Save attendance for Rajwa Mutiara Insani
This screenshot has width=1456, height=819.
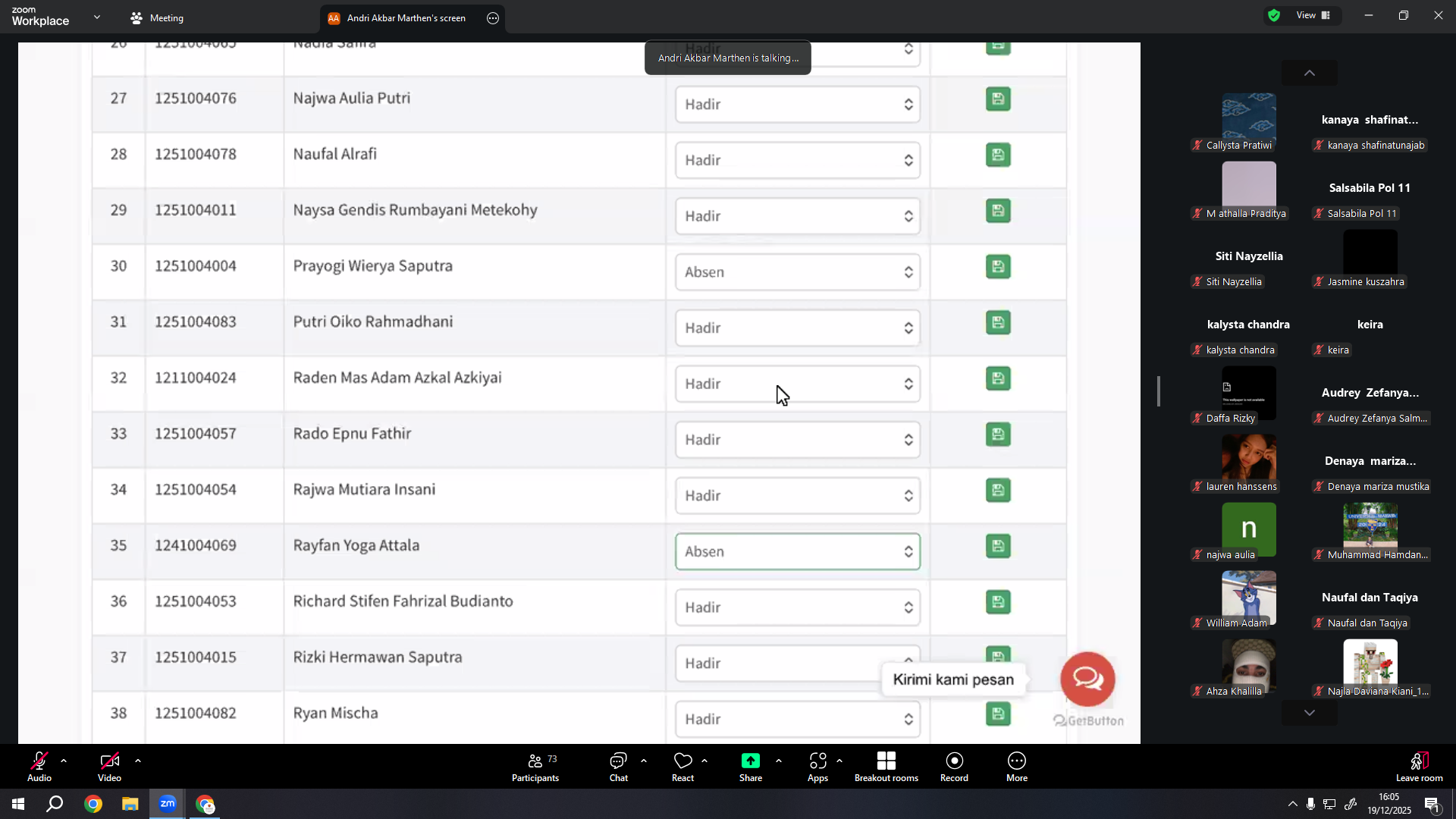coord(998,491)
